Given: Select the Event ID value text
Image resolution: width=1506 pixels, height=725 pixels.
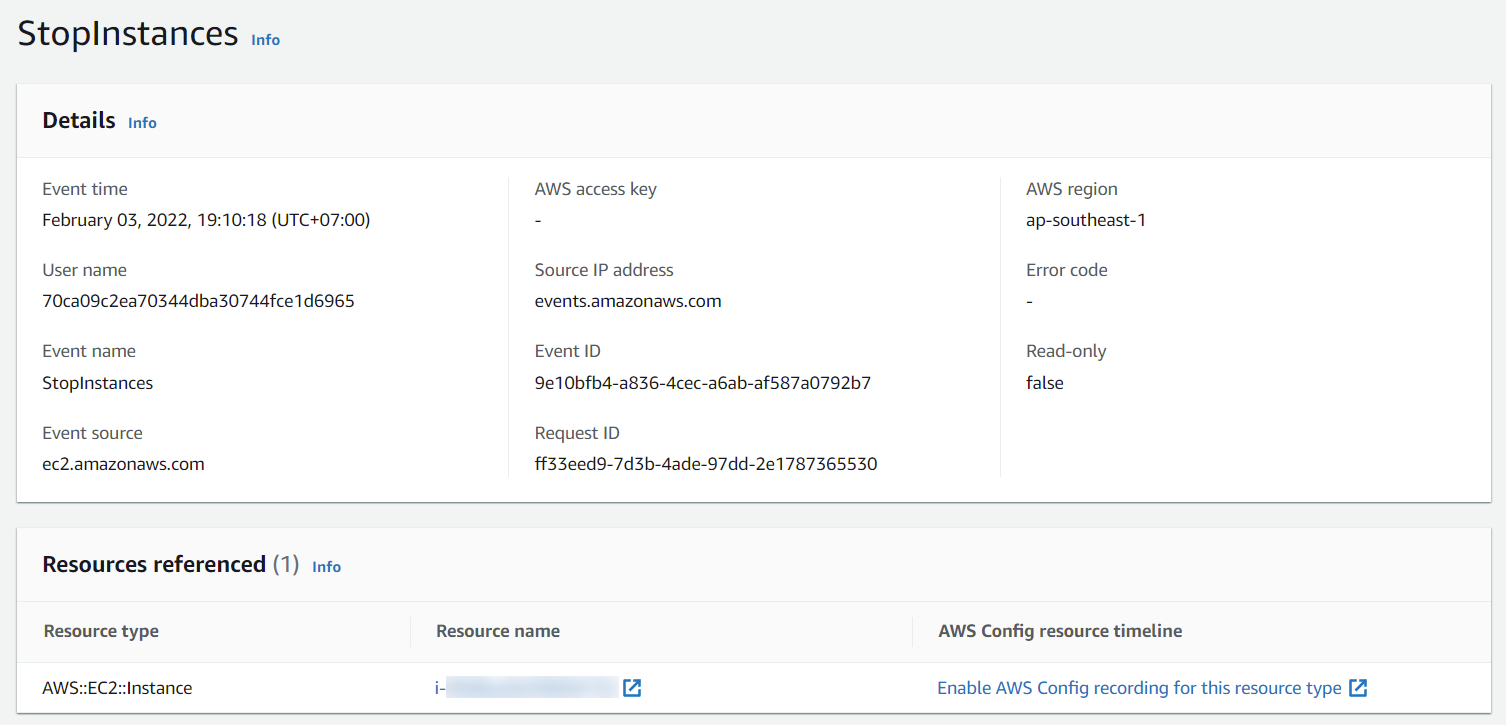Looking at the screenshot, I should tap(703, 382).
